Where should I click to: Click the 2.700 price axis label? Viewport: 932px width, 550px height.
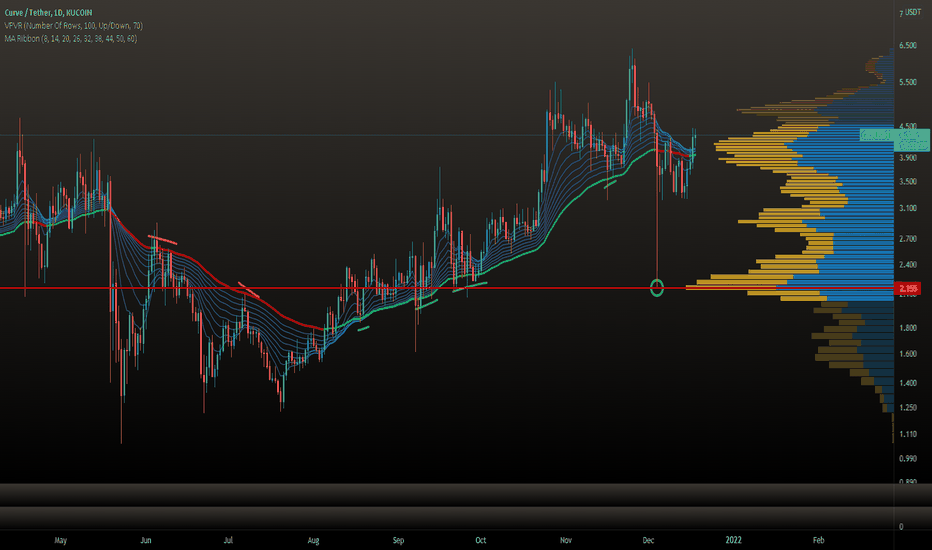tap(908, 238)
